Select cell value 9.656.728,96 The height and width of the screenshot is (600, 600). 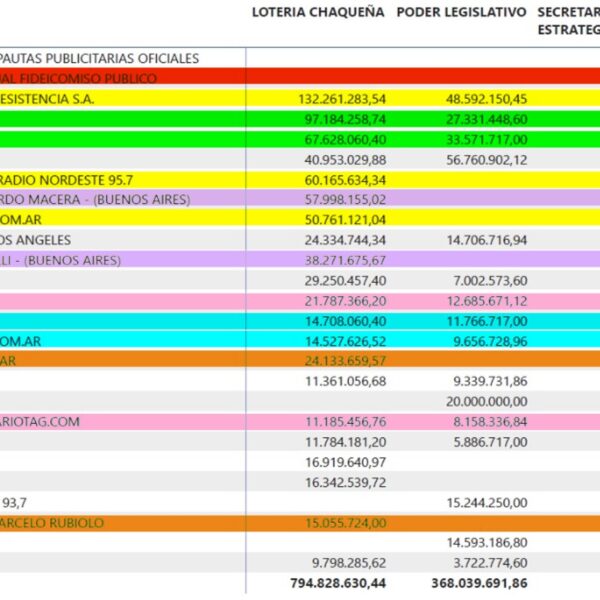click(x=490, y=341)
